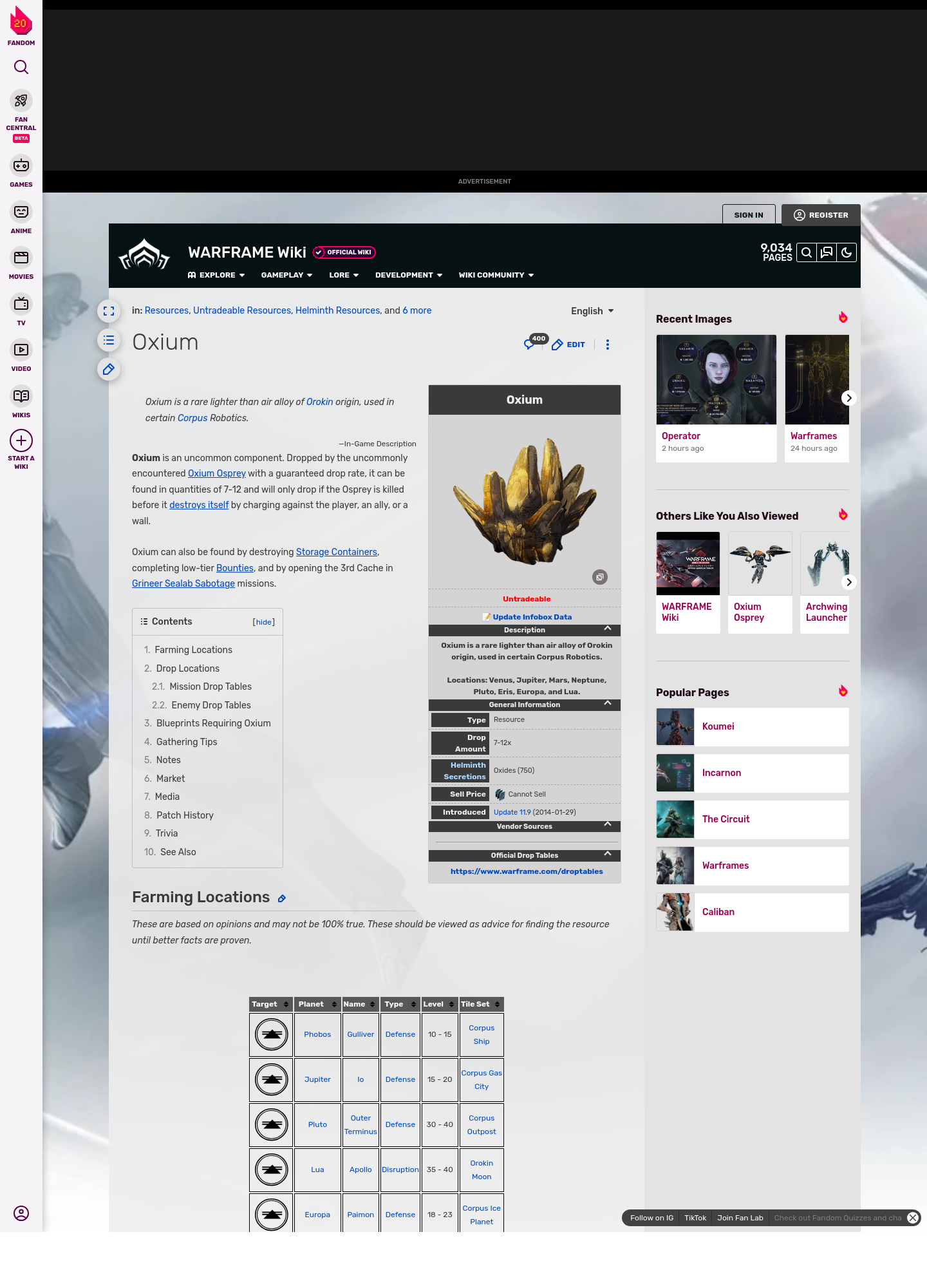Open the TV sidebar icon
The width and height of the screenshot is (927, 1288).
tap(21, 304)
